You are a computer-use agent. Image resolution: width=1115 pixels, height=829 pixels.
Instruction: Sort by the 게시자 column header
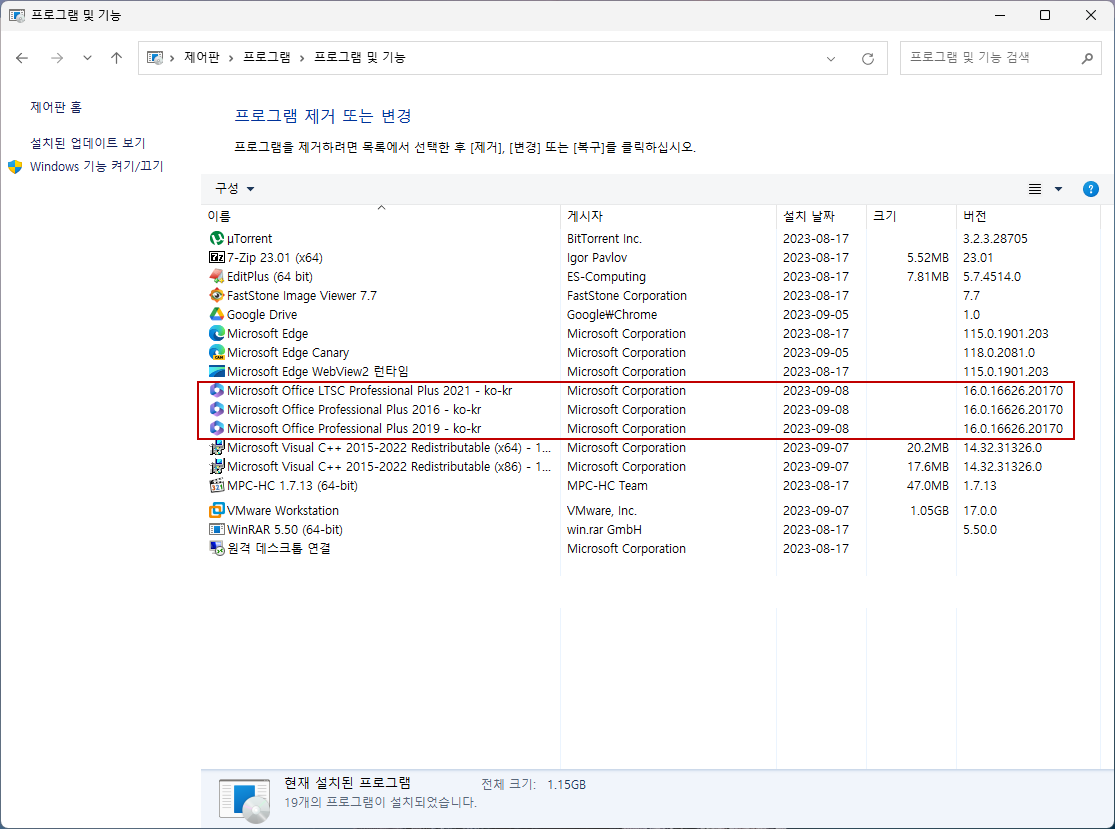click(668, 215)
